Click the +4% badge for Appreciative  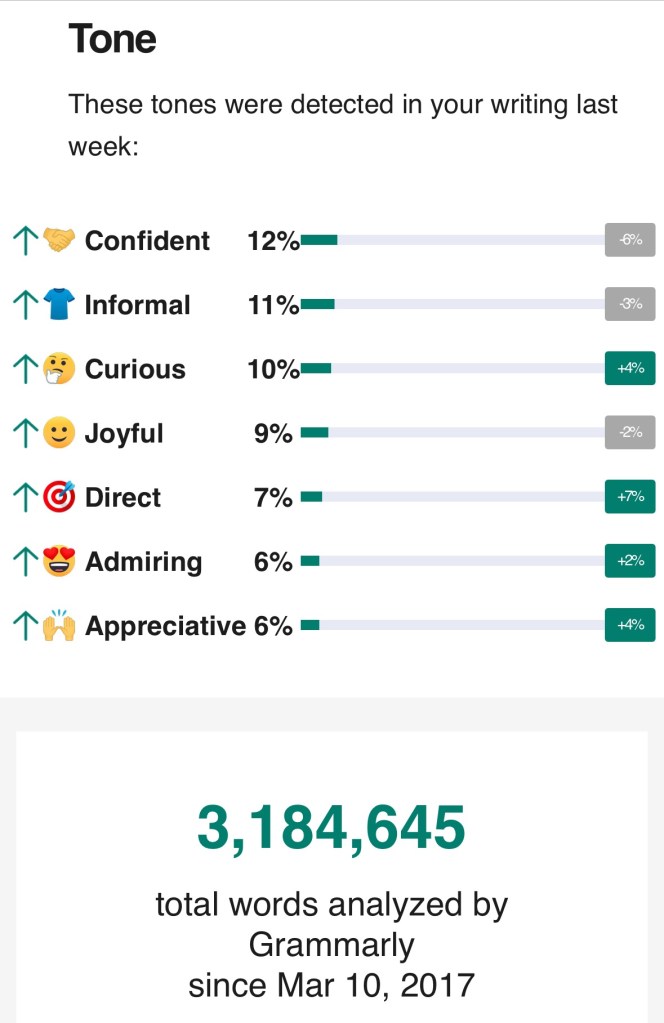(x=630, y=626)
